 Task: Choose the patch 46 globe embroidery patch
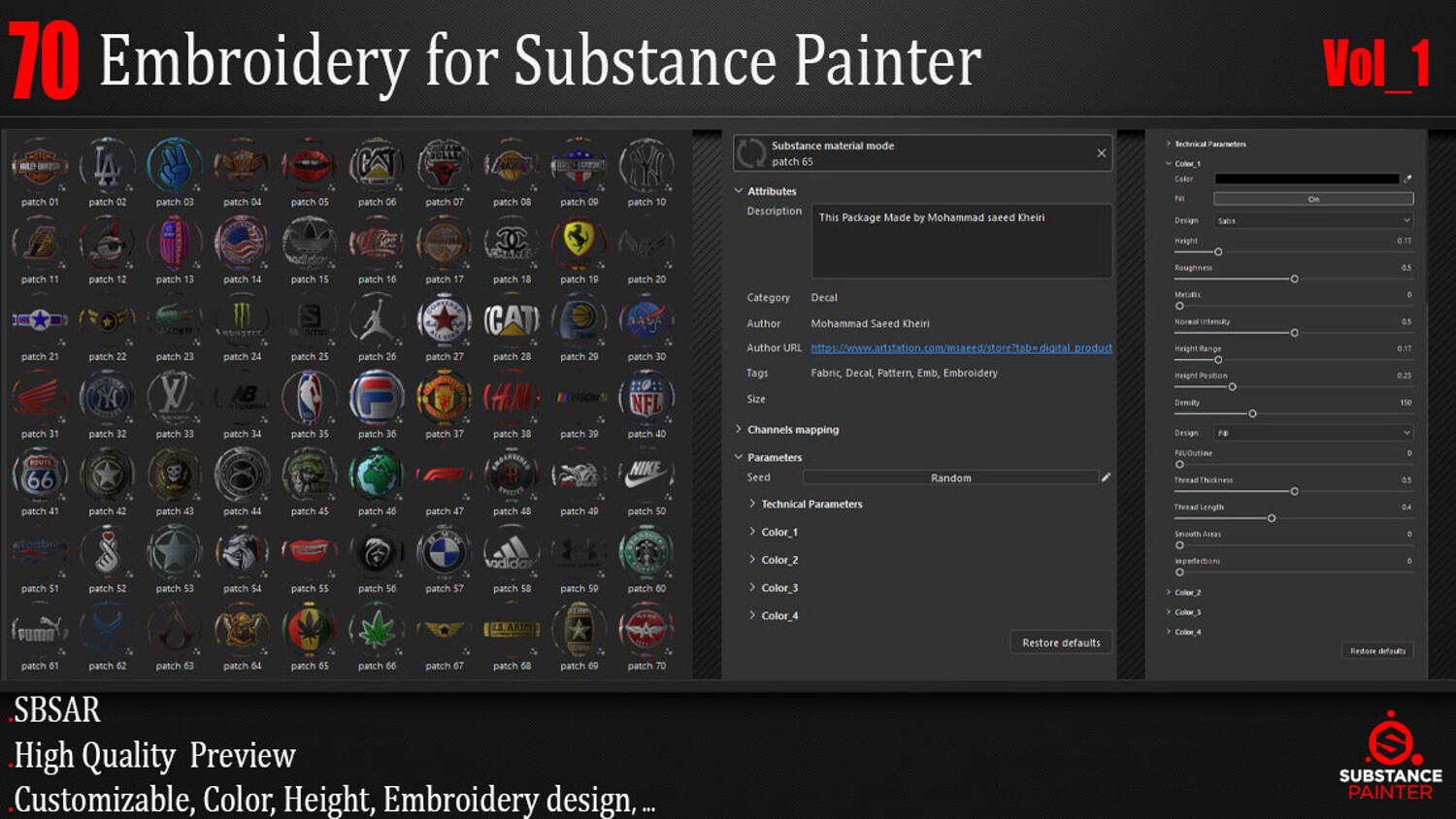tap(377, 475)
